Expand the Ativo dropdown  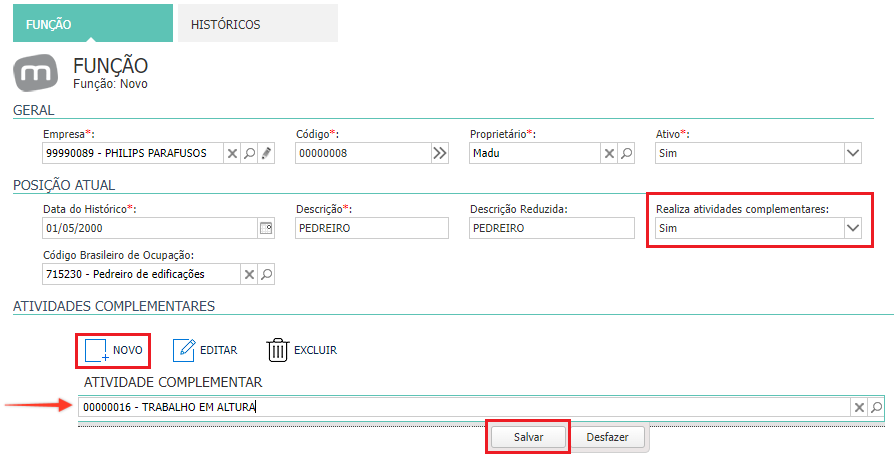coord(852,153)
